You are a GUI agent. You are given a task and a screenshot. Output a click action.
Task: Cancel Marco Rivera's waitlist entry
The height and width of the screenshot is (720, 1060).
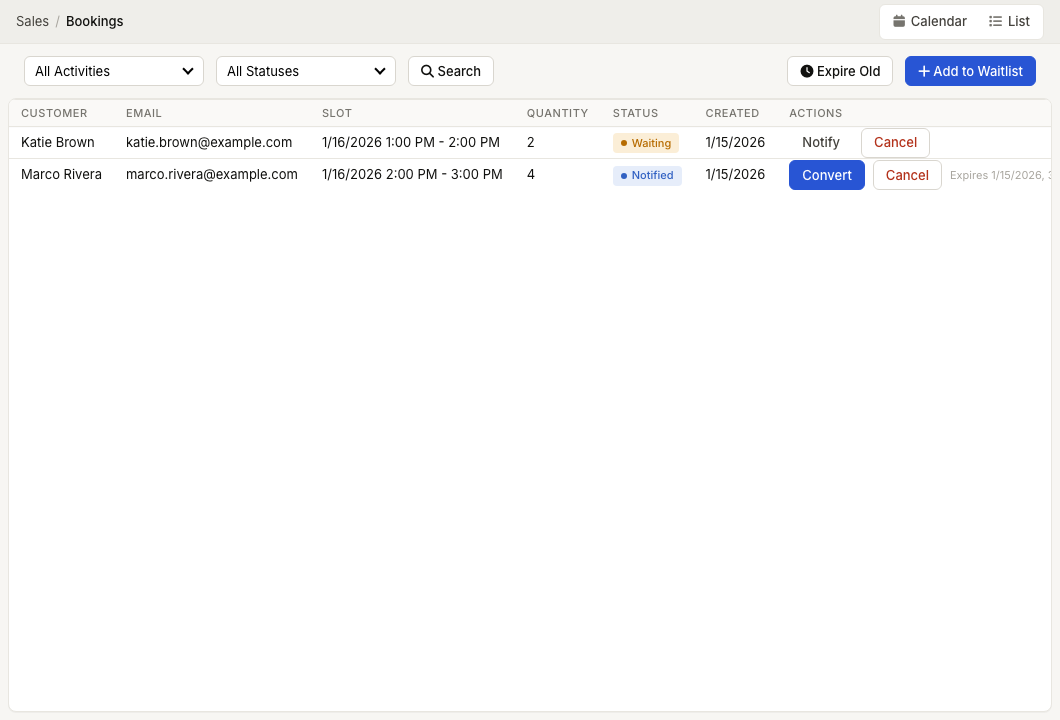point(907,175)
